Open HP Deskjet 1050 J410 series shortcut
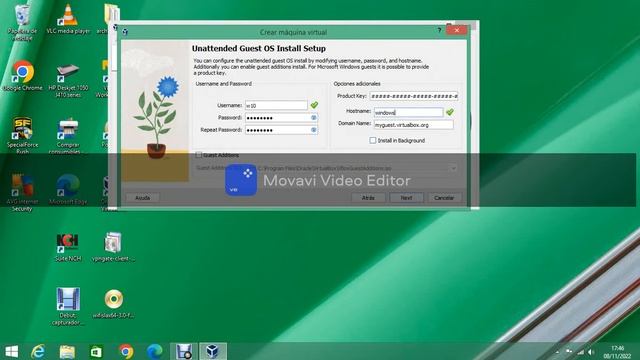Viewport: 640px width, 360px height. pos(68,80)
